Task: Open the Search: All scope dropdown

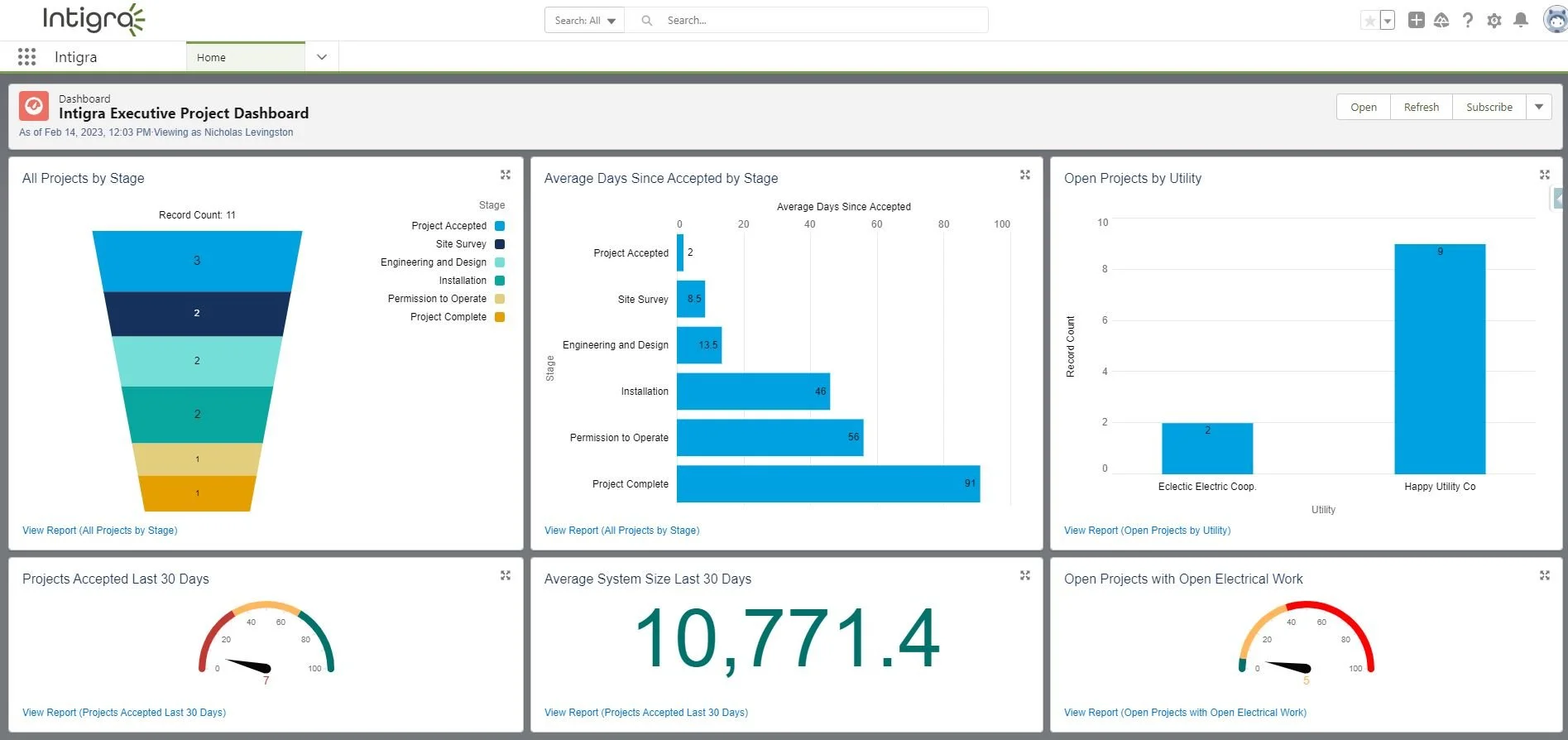Action: point(584,20)
